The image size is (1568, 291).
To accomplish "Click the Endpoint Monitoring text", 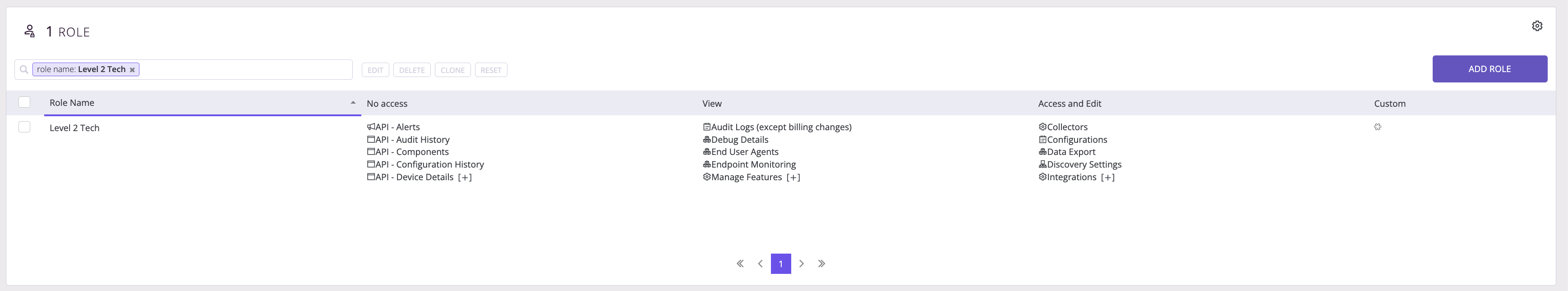I will 754,164.
